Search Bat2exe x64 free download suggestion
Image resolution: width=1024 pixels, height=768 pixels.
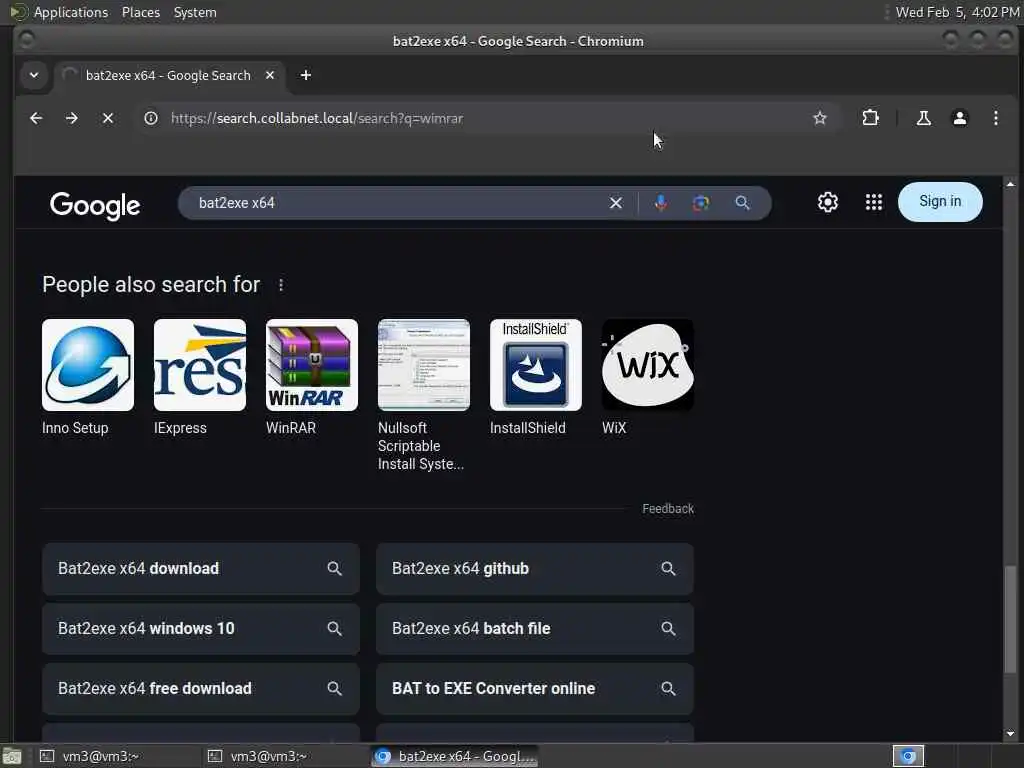pyautogui.click(x=200, y=689)
